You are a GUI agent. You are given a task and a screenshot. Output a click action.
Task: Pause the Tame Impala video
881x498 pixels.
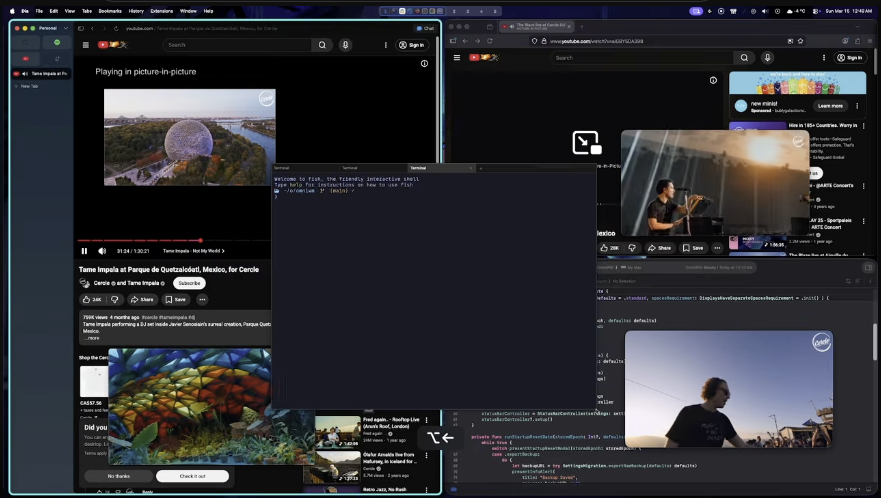click(x=84, y=251)
